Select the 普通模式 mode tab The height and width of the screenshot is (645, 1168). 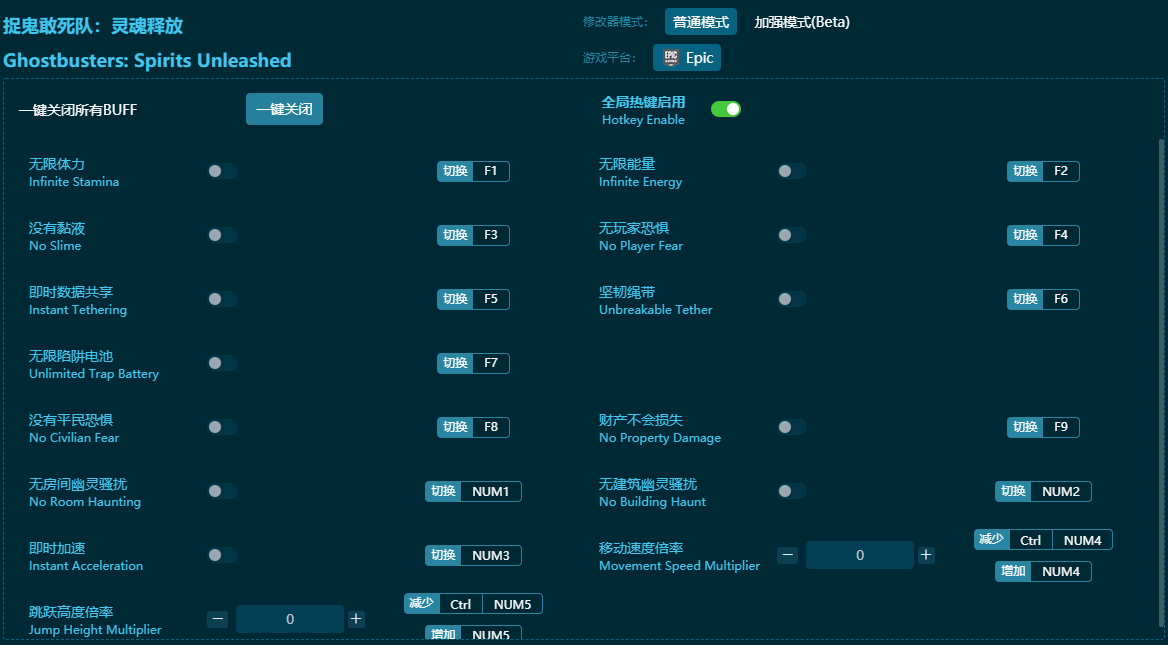pos(700,22)
